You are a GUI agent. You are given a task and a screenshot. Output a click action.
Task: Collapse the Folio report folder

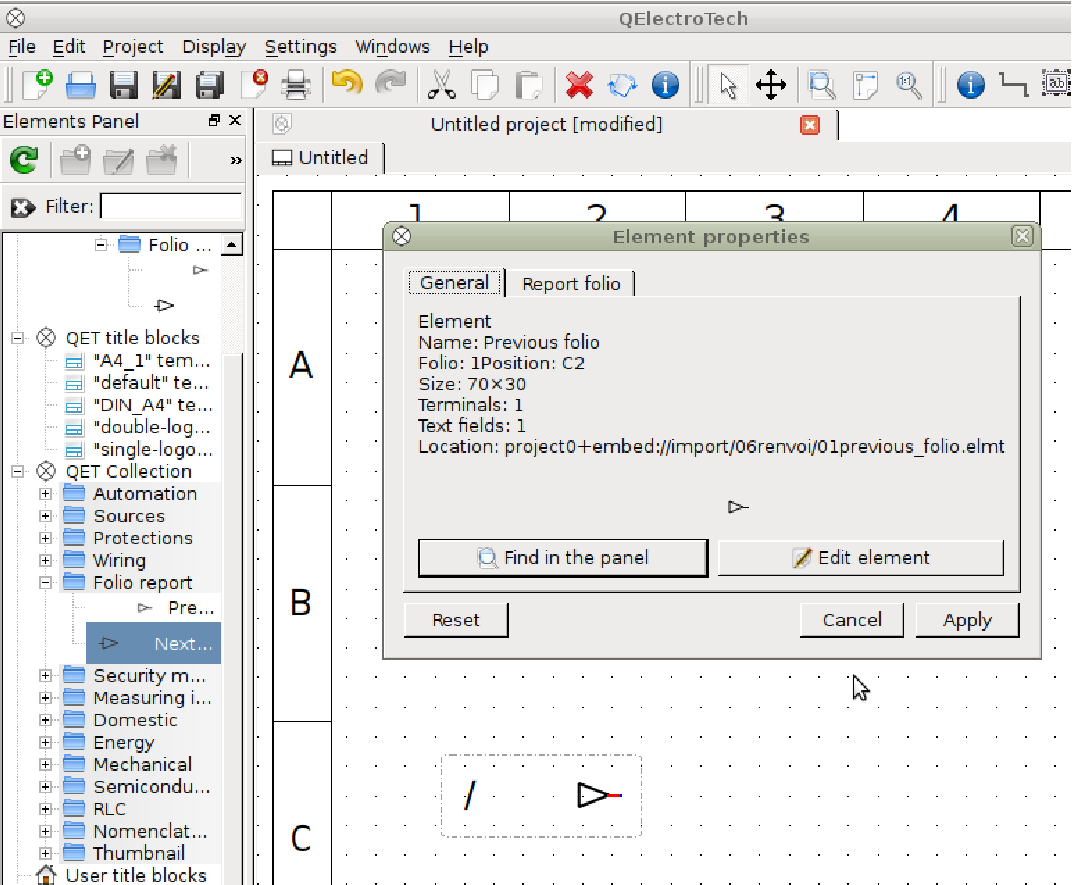[x=45, y=583]
